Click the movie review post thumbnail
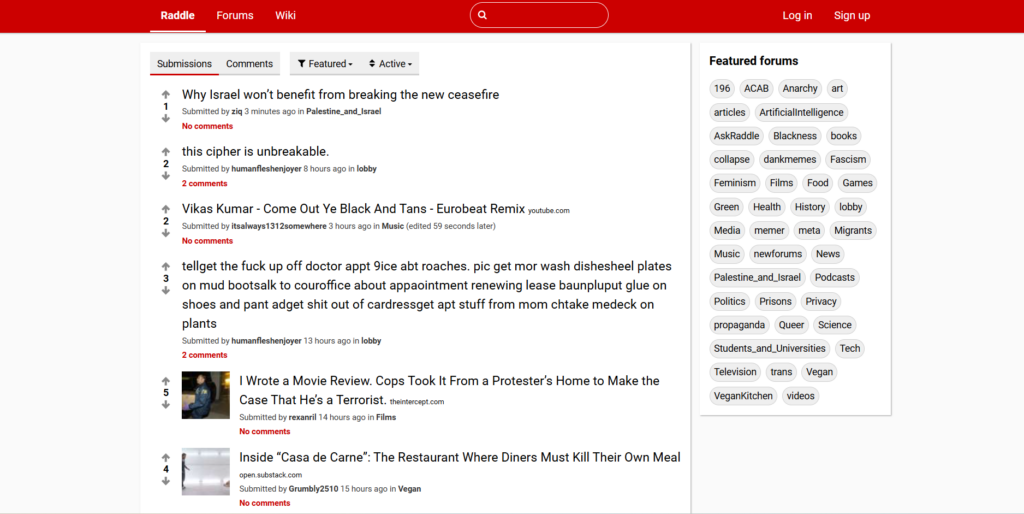 pos(205,395)
